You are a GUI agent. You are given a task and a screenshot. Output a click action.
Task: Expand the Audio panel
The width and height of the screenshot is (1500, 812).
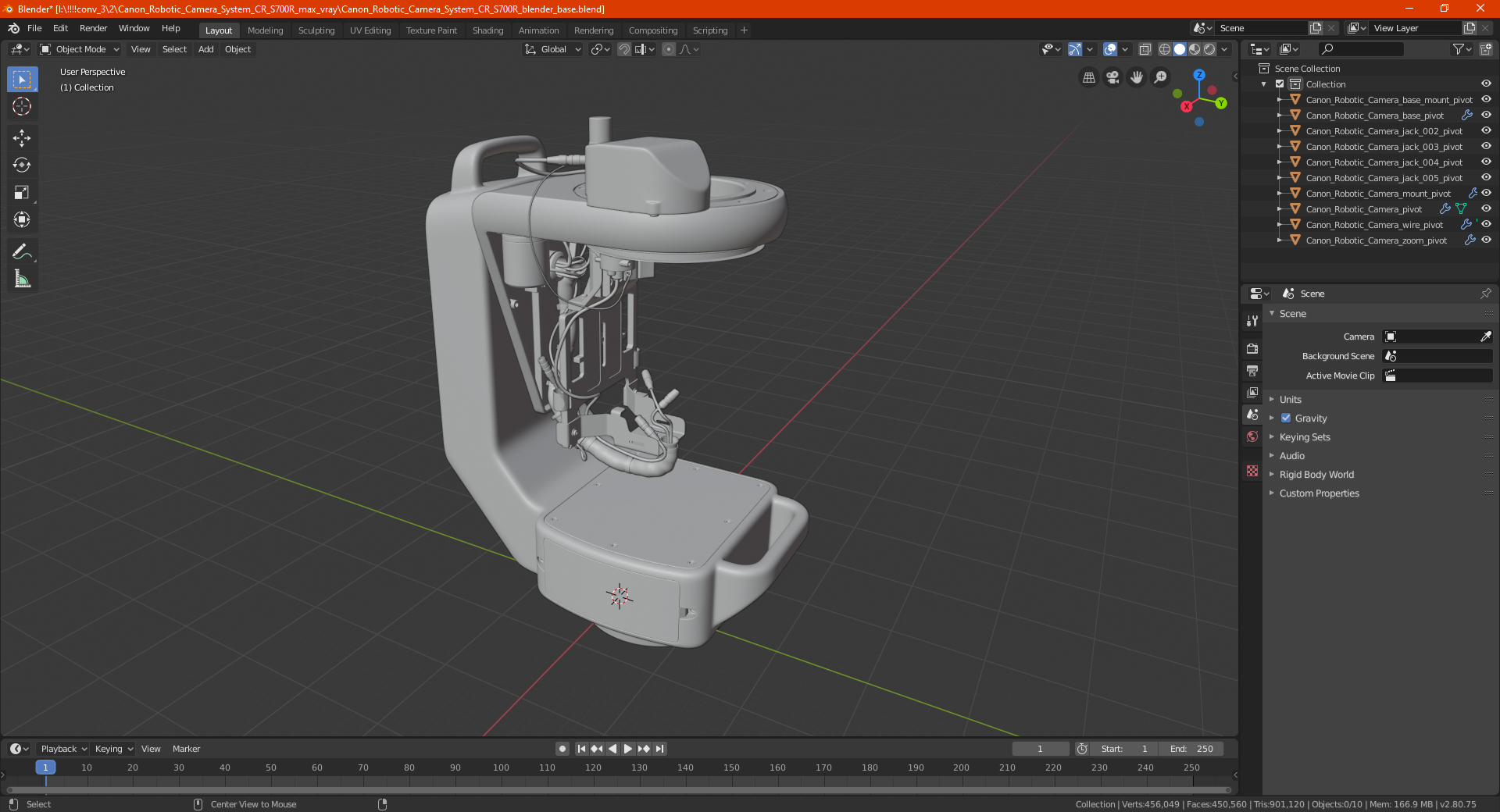point(1291,456)
